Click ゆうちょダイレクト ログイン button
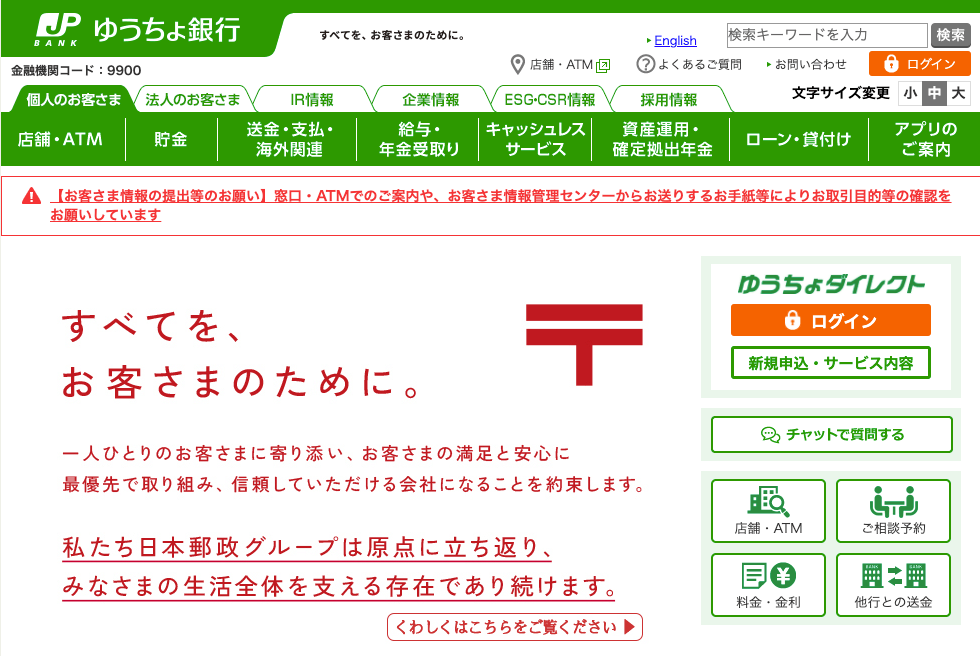 pos(831,320)
